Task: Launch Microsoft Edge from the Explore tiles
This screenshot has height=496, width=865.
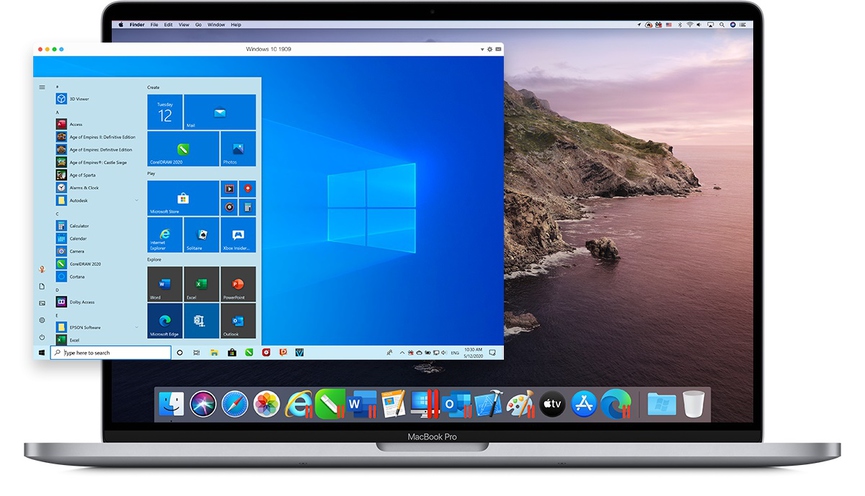Action: pos(164,321)
